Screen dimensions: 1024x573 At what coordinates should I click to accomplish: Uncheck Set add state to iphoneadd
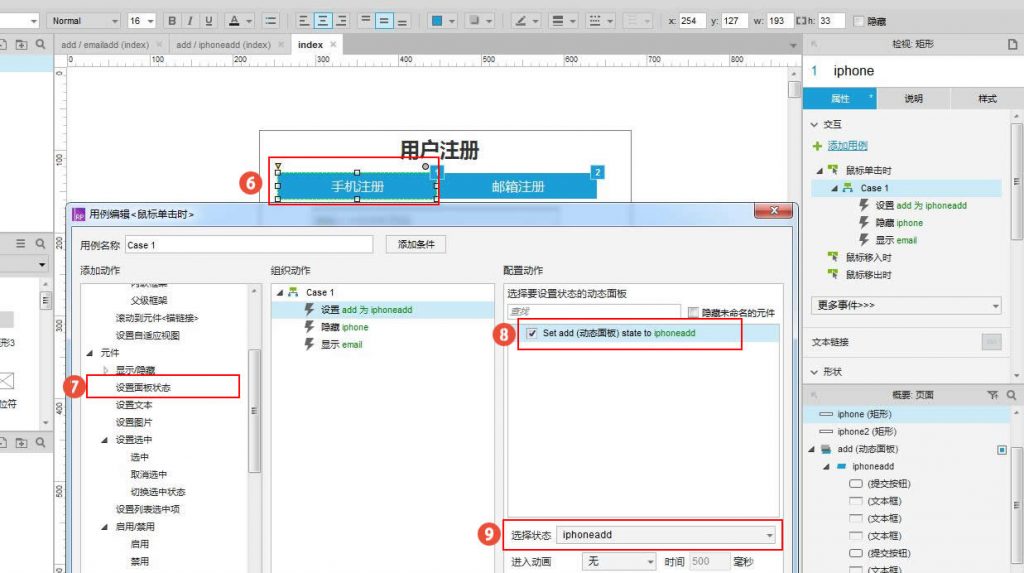pyautogui.click(x=532, y=333)
